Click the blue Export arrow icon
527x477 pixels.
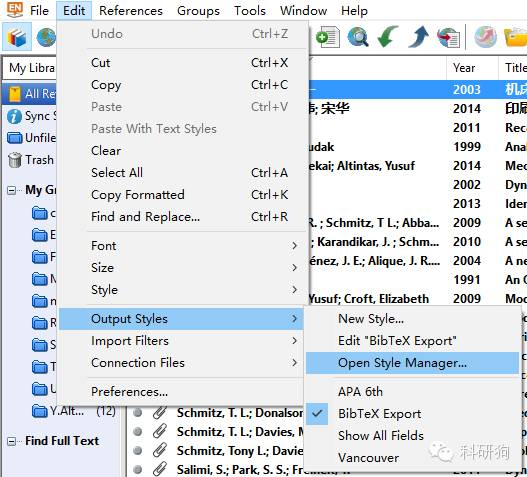click(418, 36)
